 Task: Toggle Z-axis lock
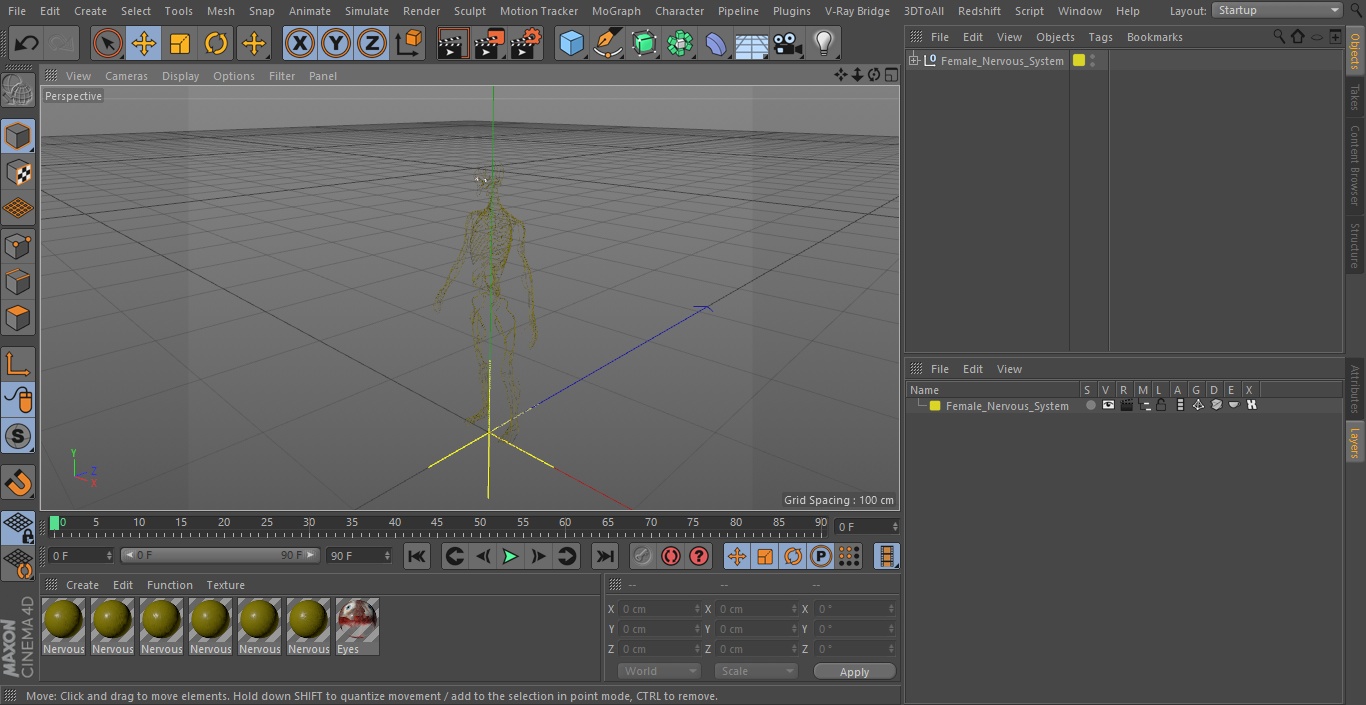pyautogui.click(x=372, y=44)
